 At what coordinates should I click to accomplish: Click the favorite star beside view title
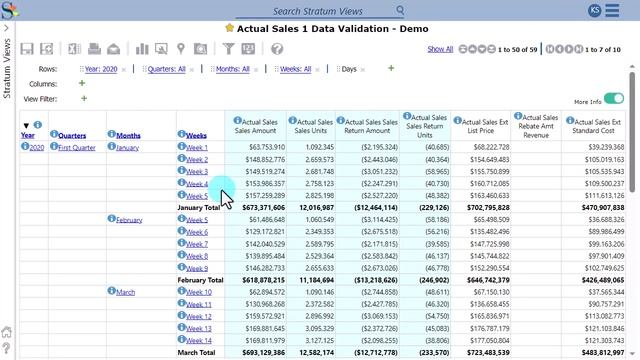pos(229,28)
